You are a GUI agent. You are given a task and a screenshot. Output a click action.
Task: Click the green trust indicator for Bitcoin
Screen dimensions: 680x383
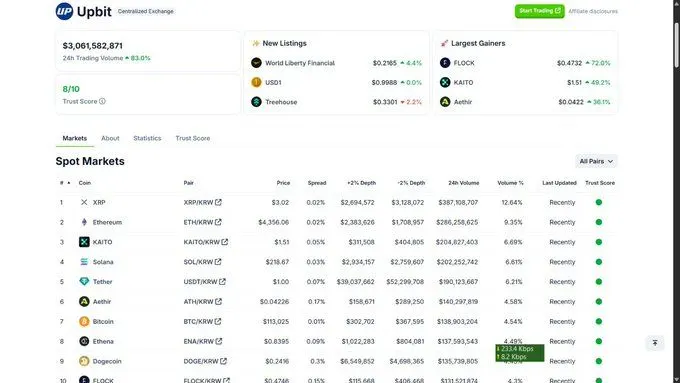pyautogui.click(x=599, y=321)
